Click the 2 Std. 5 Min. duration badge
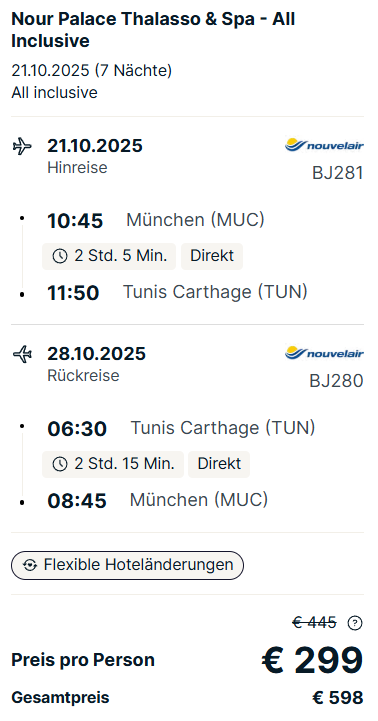This screenshot has height=721, width=378. (109, 256)
